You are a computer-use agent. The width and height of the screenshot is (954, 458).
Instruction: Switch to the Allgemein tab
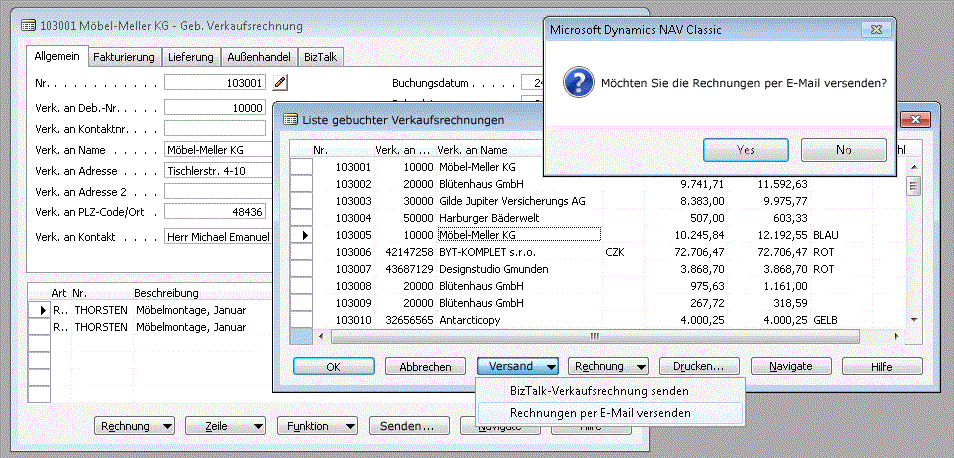pyautogui.click(x=57, y=56)
